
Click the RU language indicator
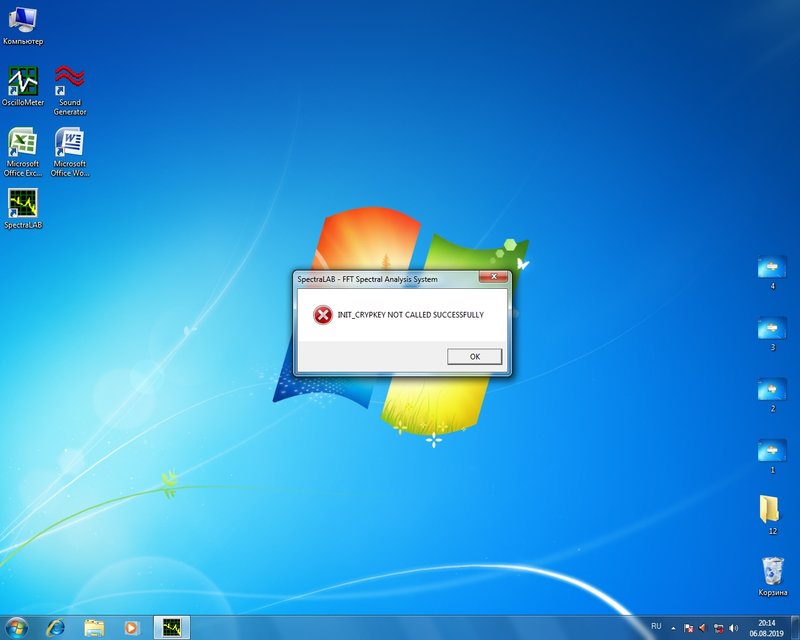[656, 626]
